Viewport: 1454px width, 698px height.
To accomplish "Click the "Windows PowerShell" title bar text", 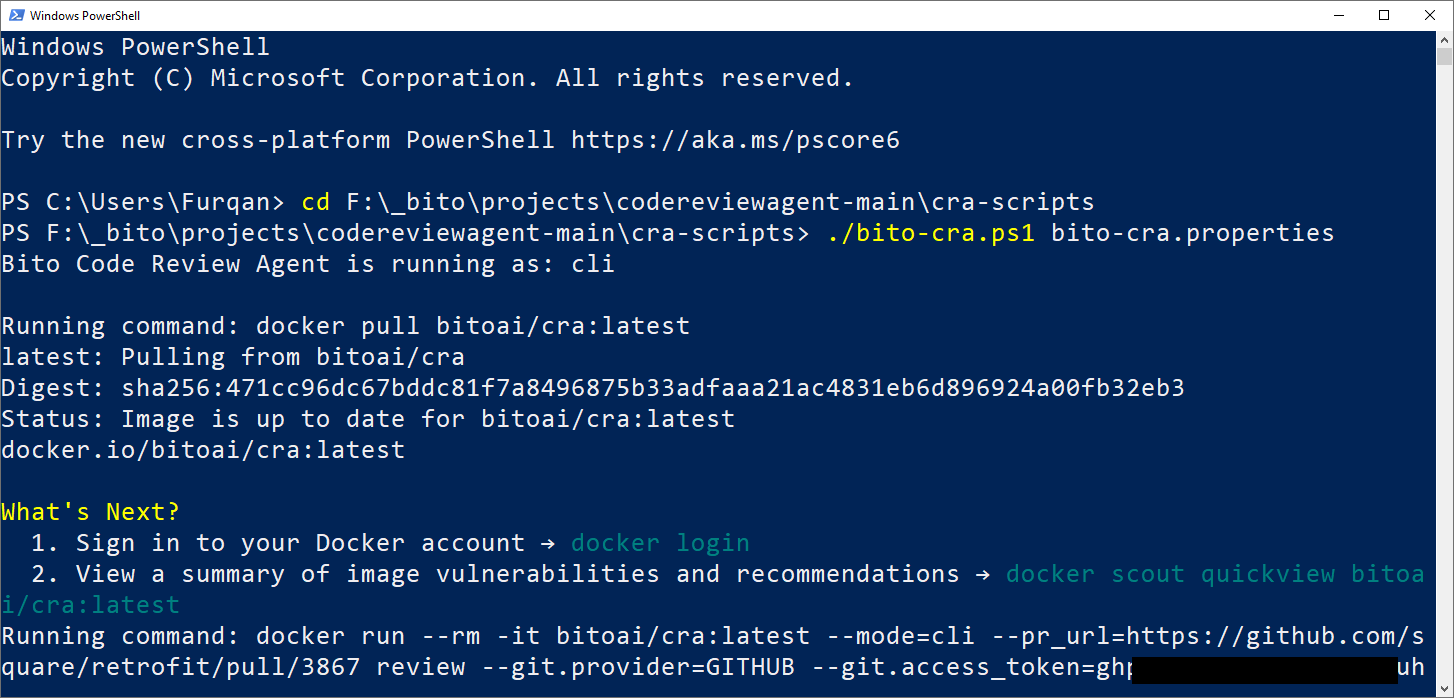I will tap(85, 15).
